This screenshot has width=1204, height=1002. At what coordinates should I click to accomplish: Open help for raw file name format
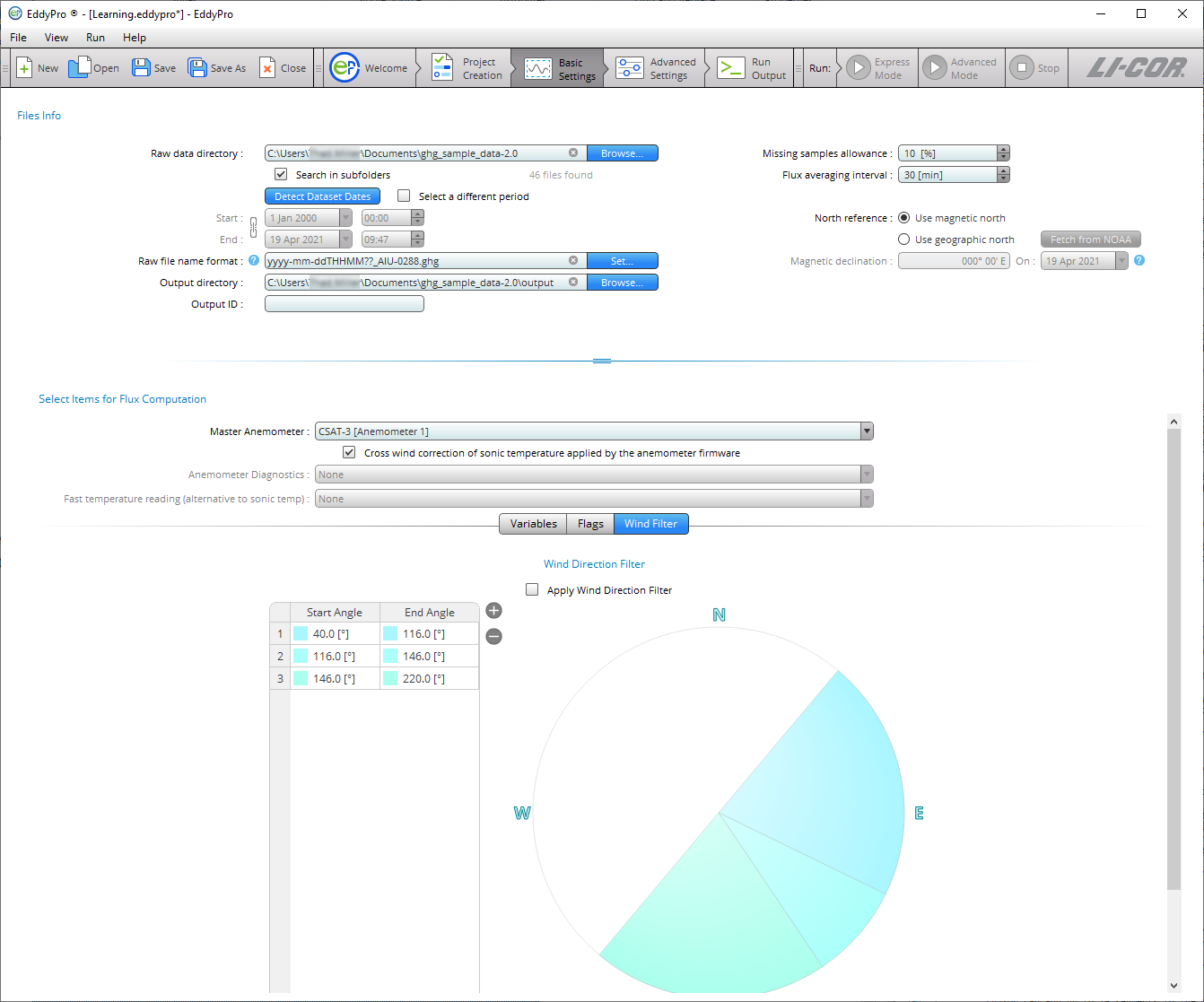(x=254, y=261)
